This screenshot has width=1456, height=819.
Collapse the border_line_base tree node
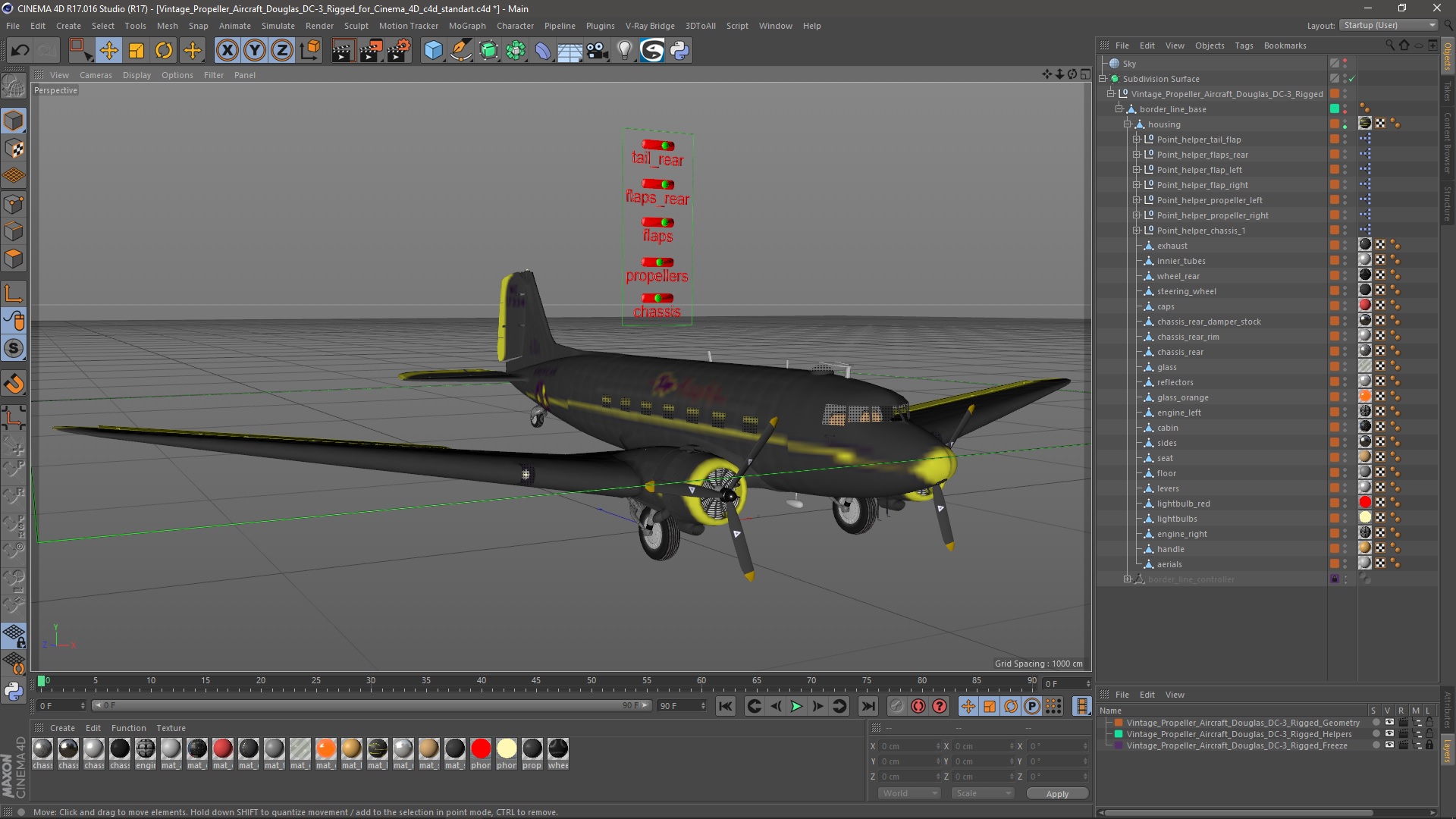coord(1119,109)
